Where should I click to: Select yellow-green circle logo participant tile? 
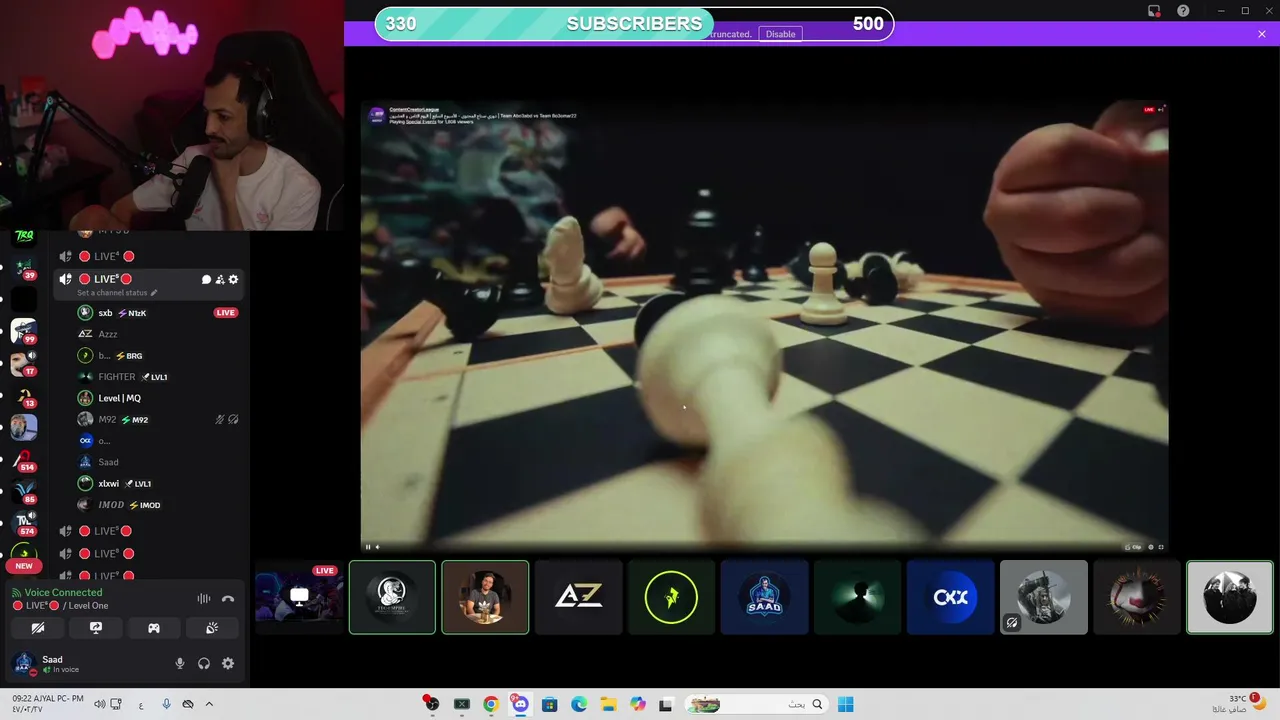671,597
